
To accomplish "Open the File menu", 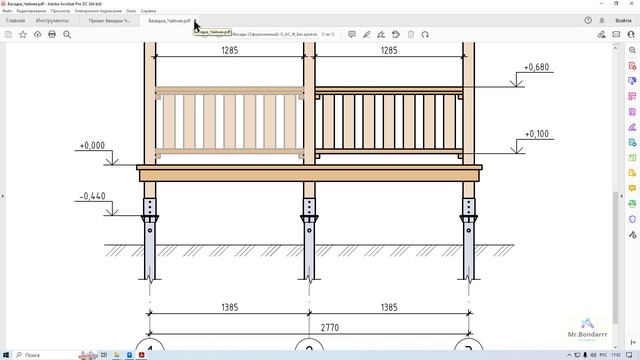I will point(7,11).
